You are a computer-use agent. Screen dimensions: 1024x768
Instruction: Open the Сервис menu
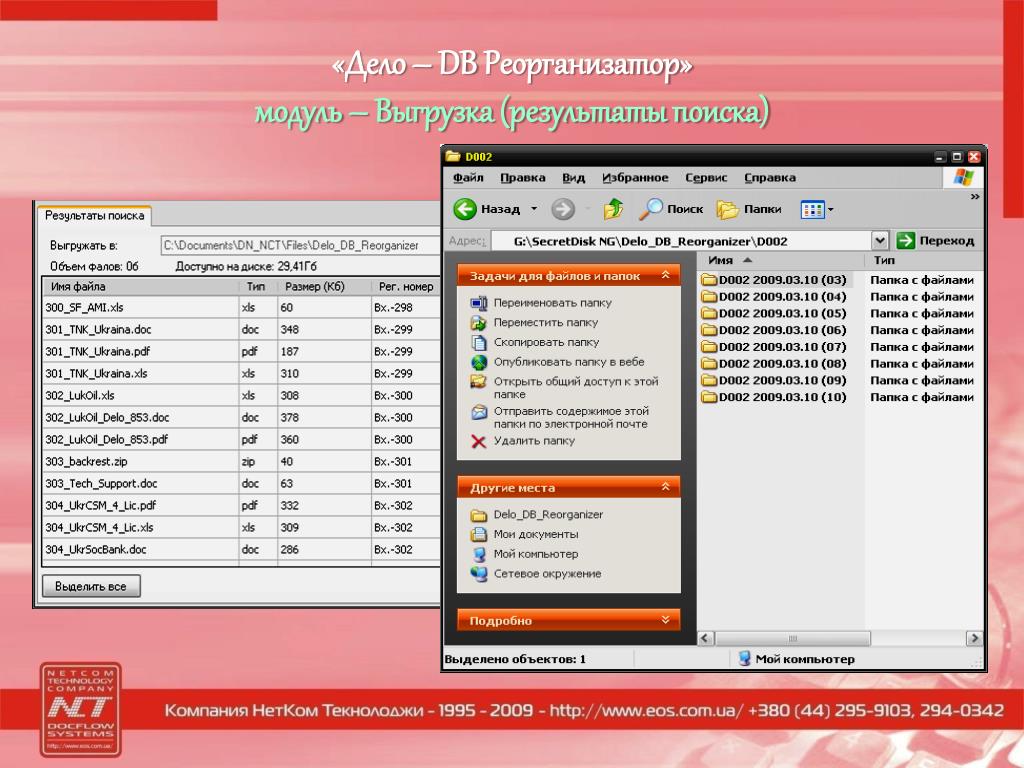(706, 178)
